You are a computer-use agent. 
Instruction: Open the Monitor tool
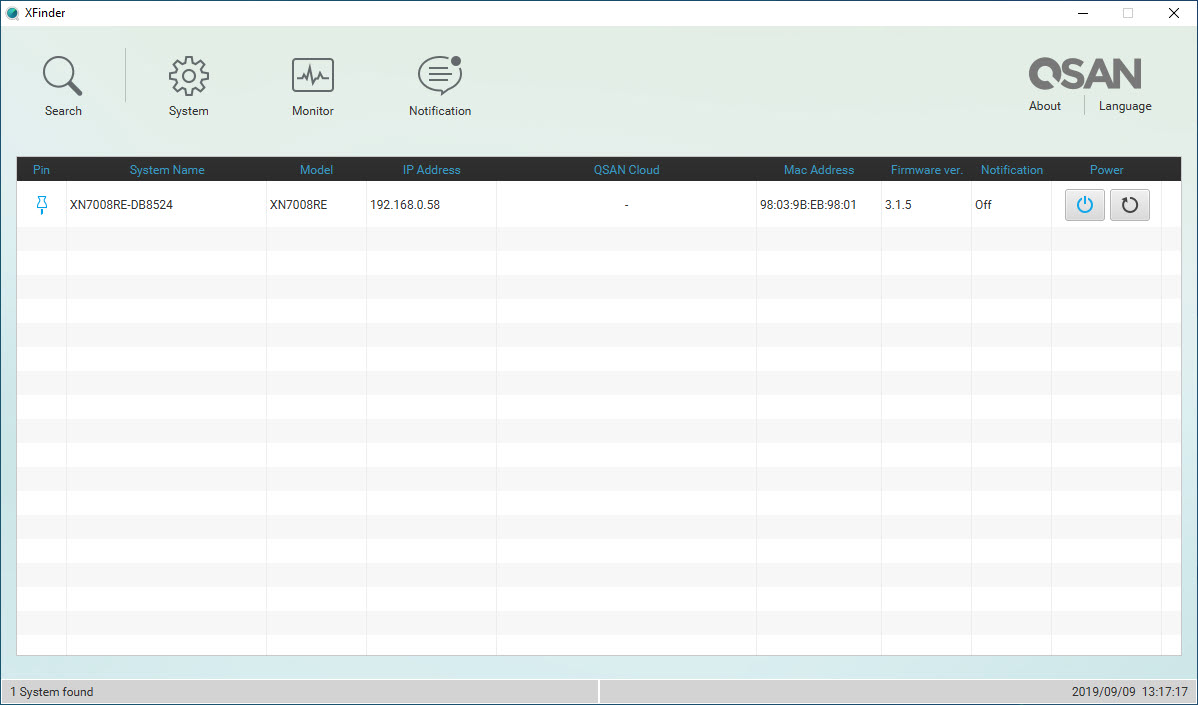(x=312, y=76)
